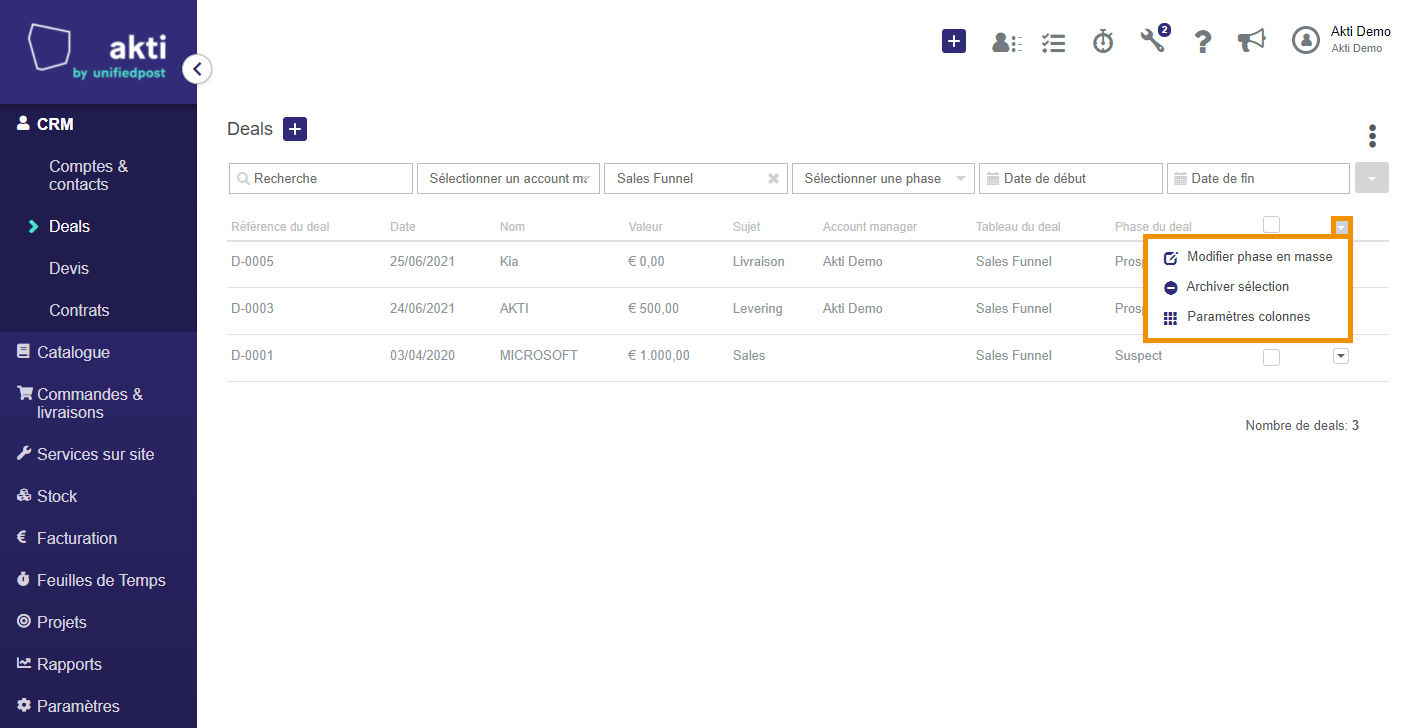Expand the Sélectionner une phase dropdown

[x=883, y=178]
